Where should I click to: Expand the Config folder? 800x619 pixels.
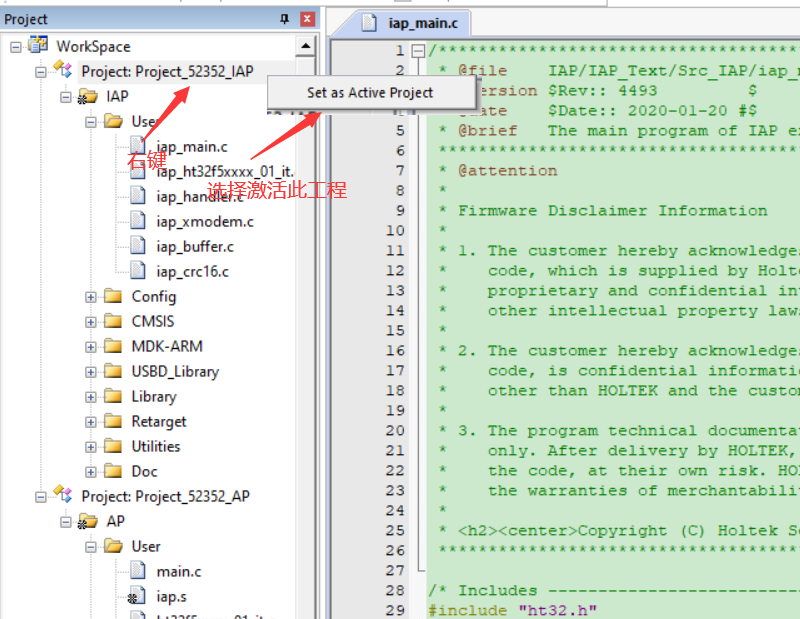(x=91, y=296)
